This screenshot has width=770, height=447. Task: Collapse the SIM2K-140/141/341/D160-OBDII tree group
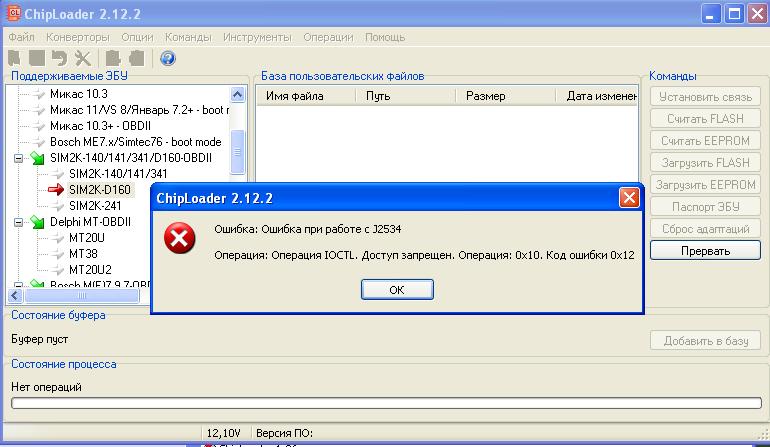point(19,158)
